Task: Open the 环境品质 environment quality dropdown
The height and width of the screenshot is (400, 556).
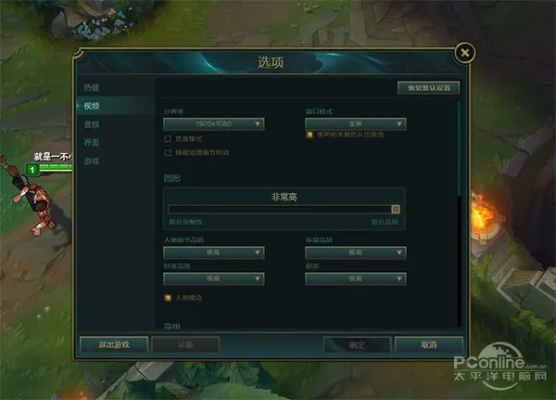Action: [356, 252]
